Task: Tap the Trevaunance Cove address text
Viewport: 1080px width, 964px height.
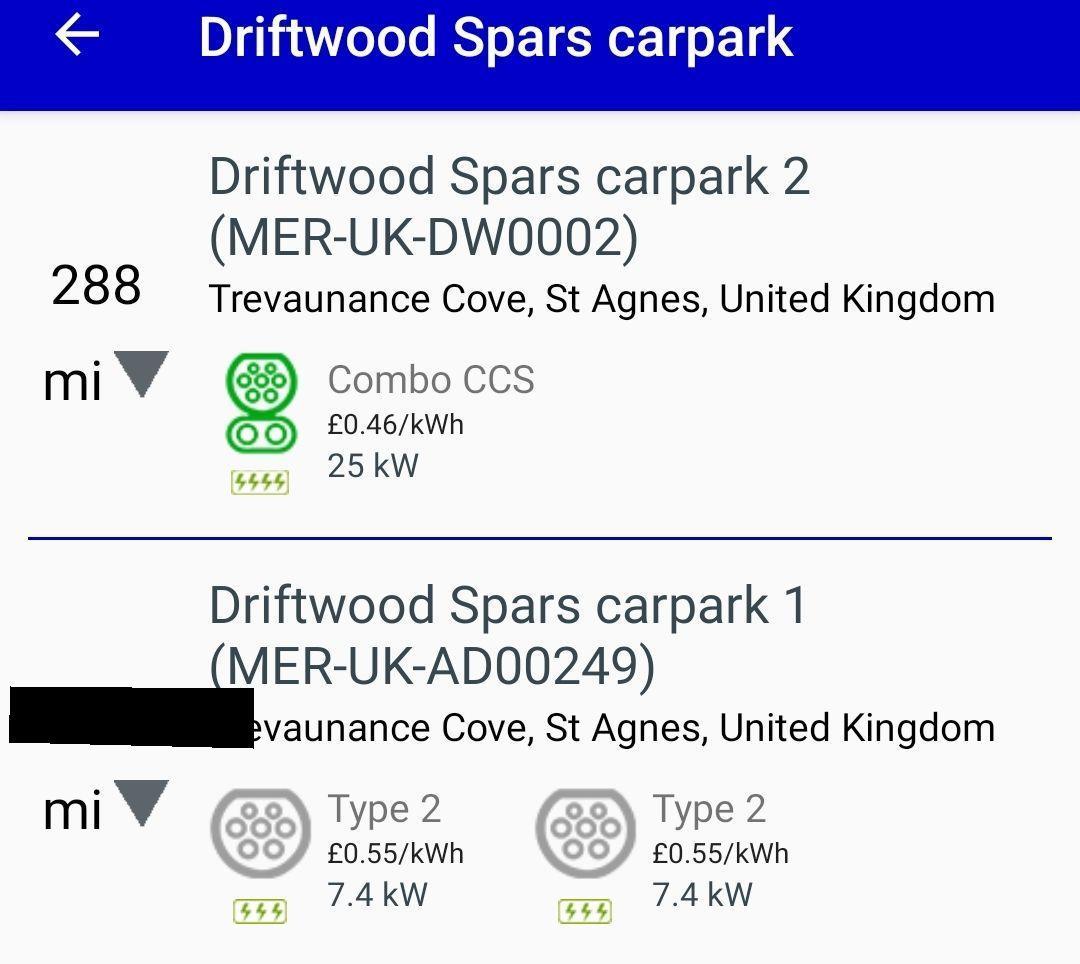Action: (603, 297)
